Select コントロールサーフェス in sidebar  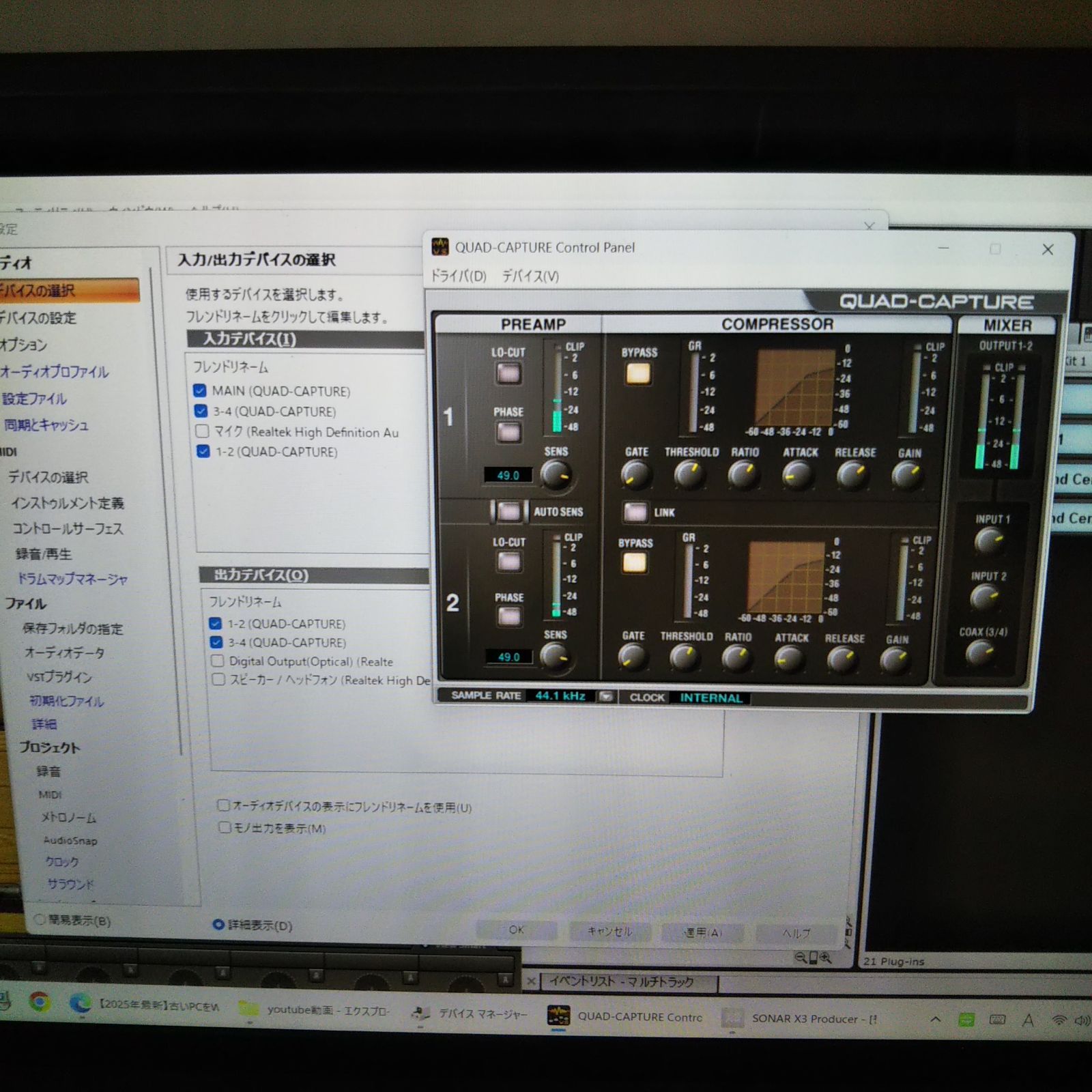[68, 528]
